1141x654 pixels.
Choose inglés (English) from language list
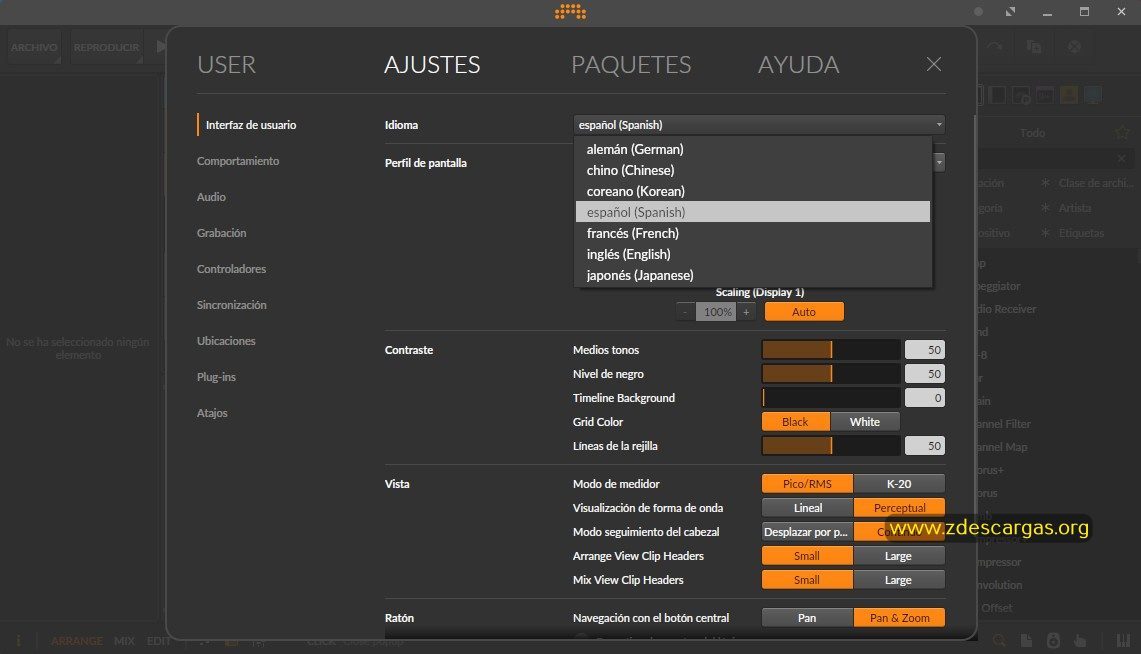(752, 254)
